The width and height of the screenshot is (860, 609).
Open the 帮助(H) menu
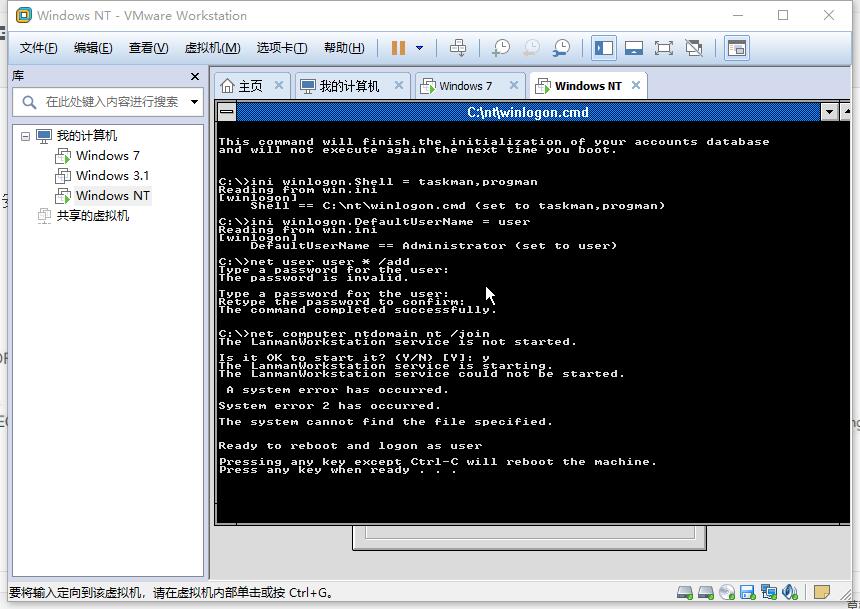click(344, 48)
